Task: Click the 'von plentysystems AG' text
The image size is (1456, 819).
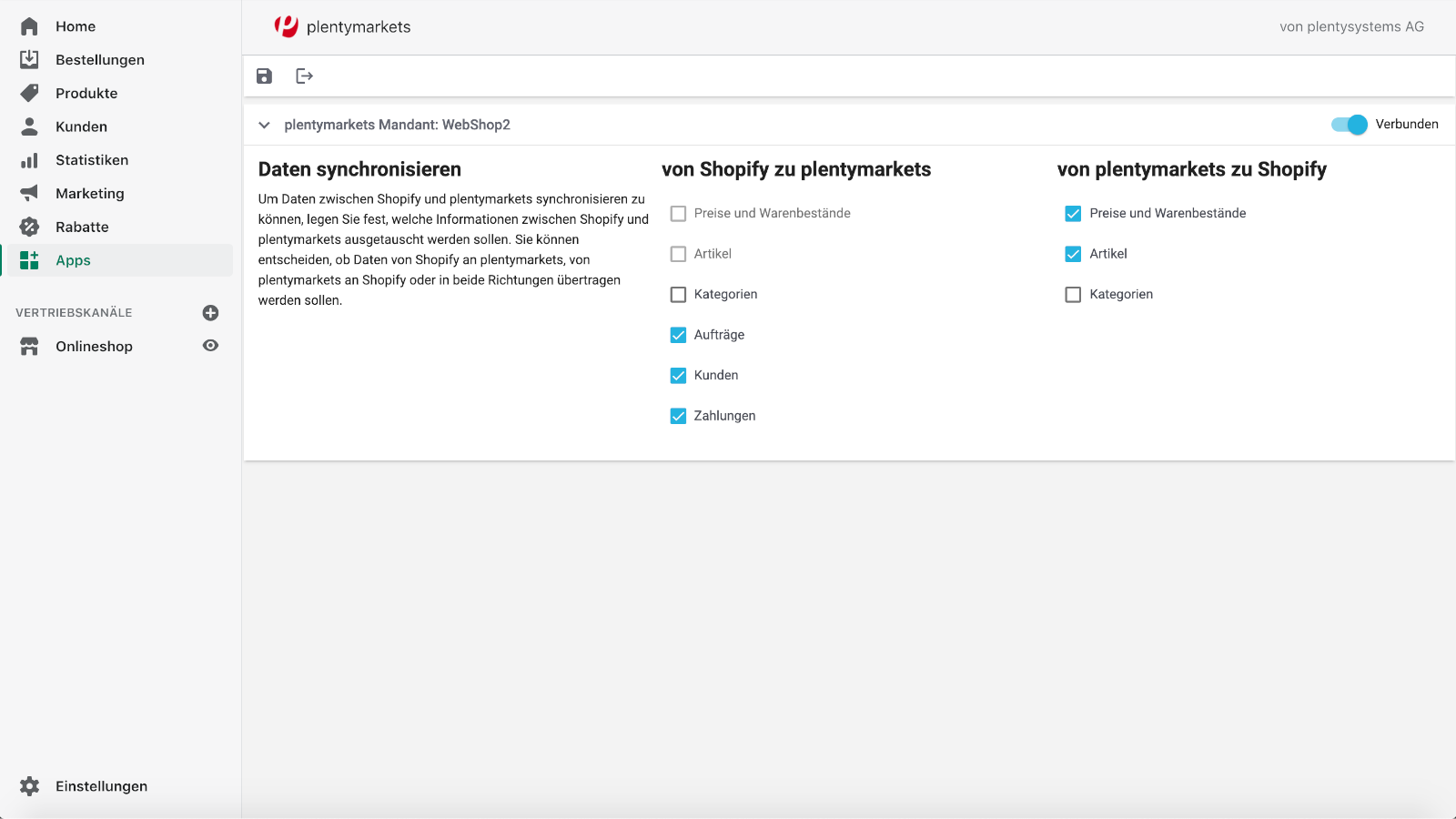Action: [1351, 27]
